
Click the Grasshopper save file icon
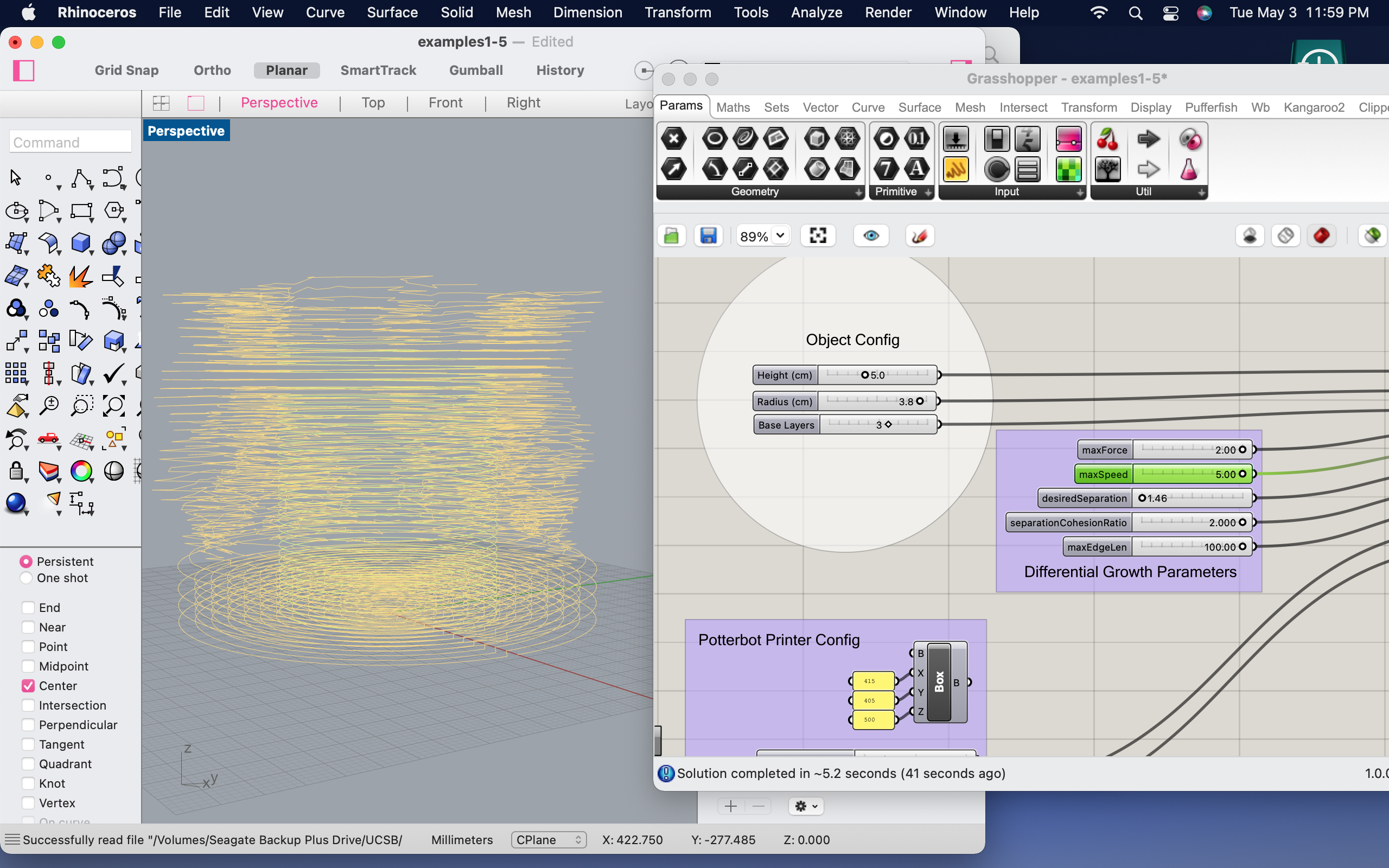pyautogui.click(x=708, y=236)
